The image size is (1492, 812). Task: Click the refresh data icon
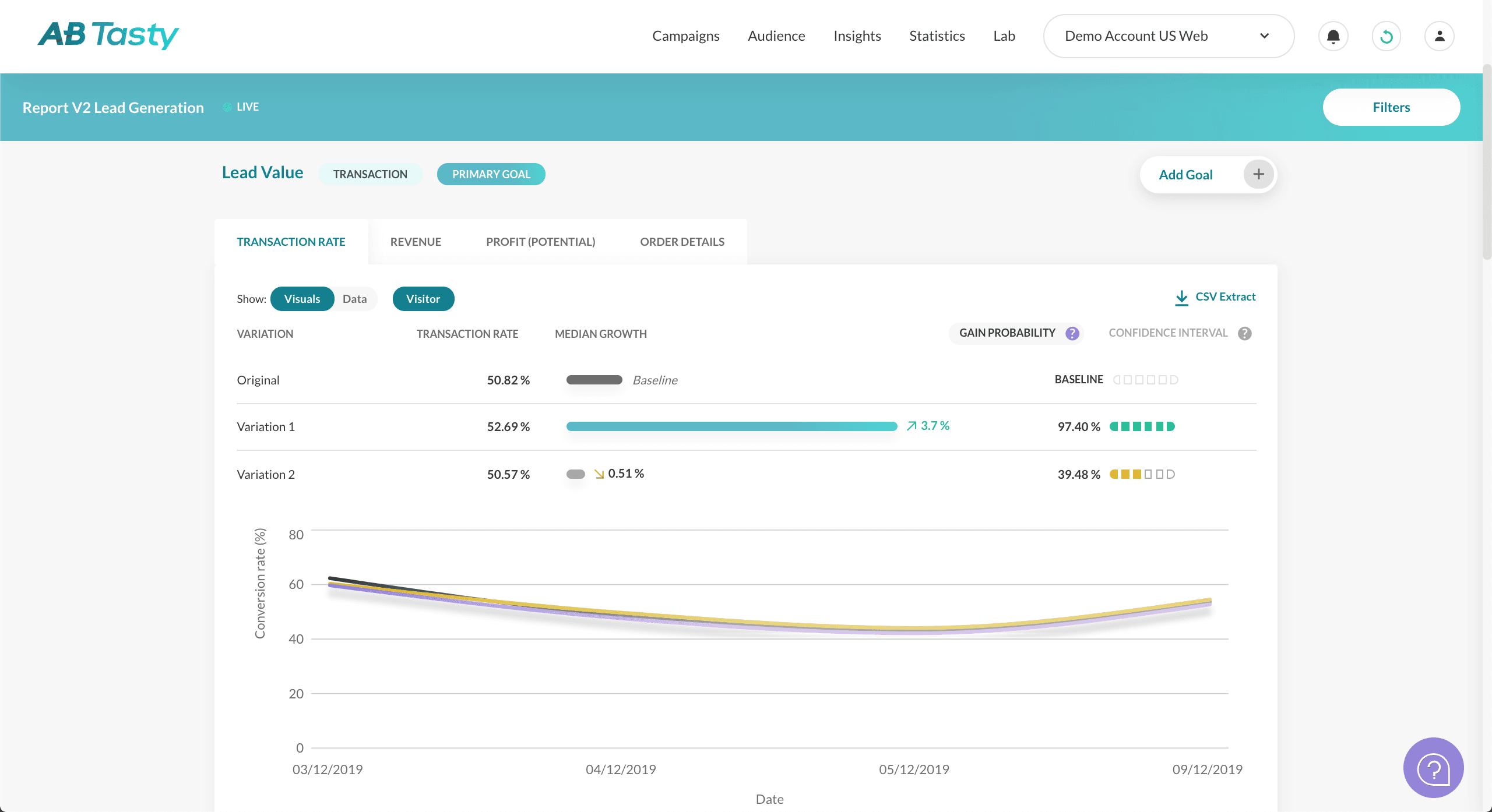click(x=1386, y=36)
